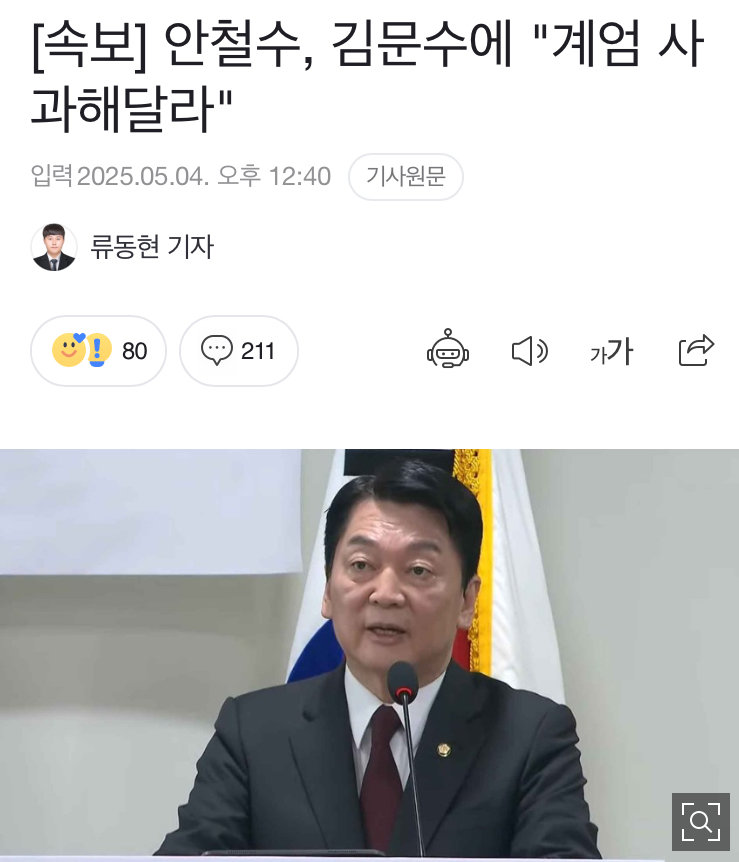The height and width of the screenshot is (862, 739).
Task: Open the AI summary robot icon
Action: [448, 350]
